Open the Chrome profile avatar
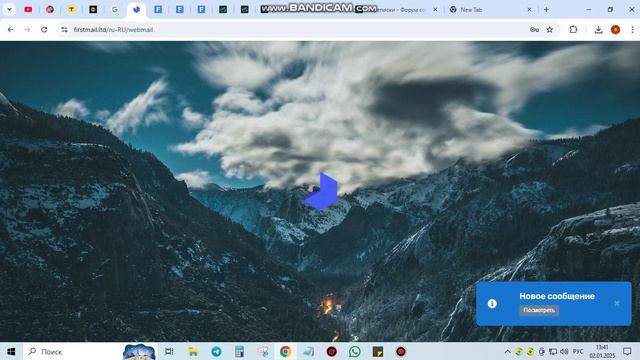This screenshot has height=360, width=640. [x=615, y=29]
